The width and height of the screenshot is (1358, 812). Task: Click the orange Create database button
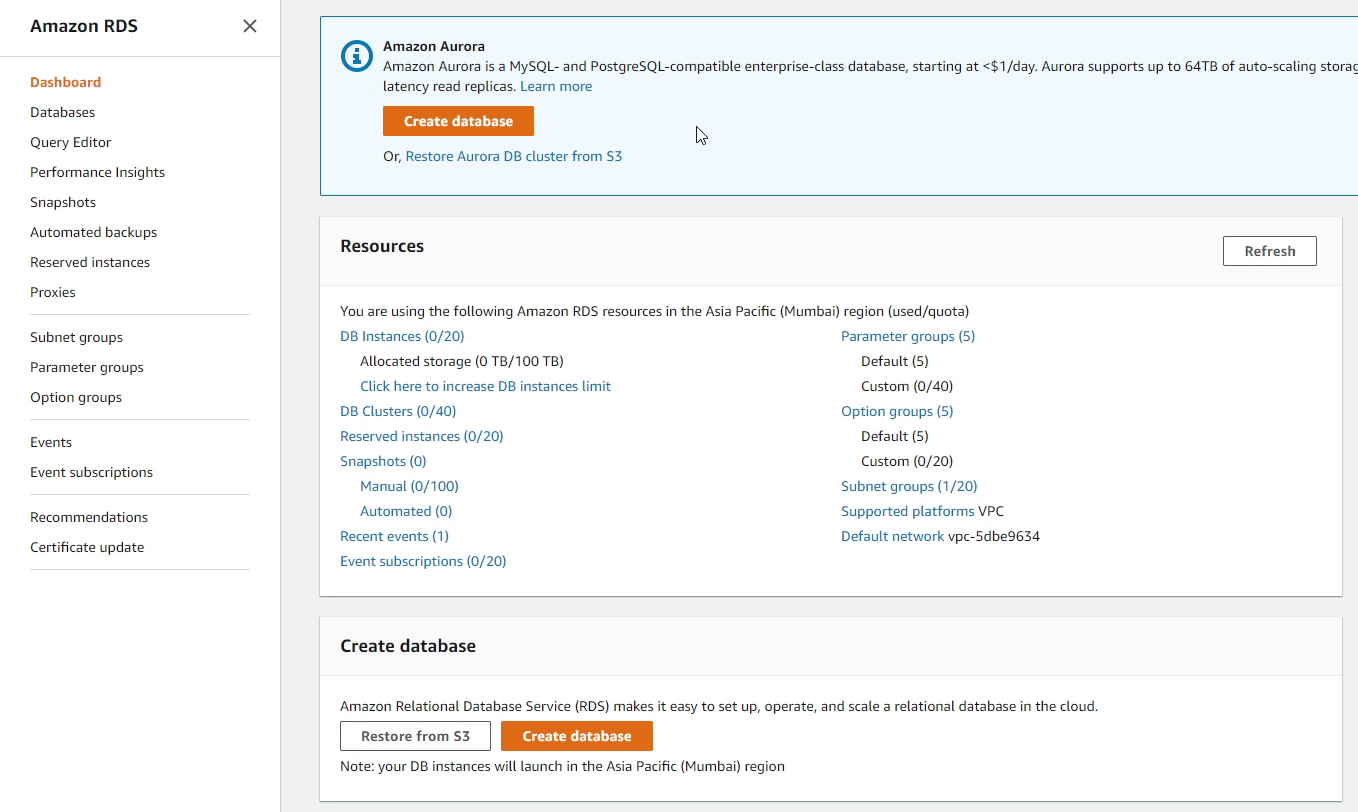458,120
